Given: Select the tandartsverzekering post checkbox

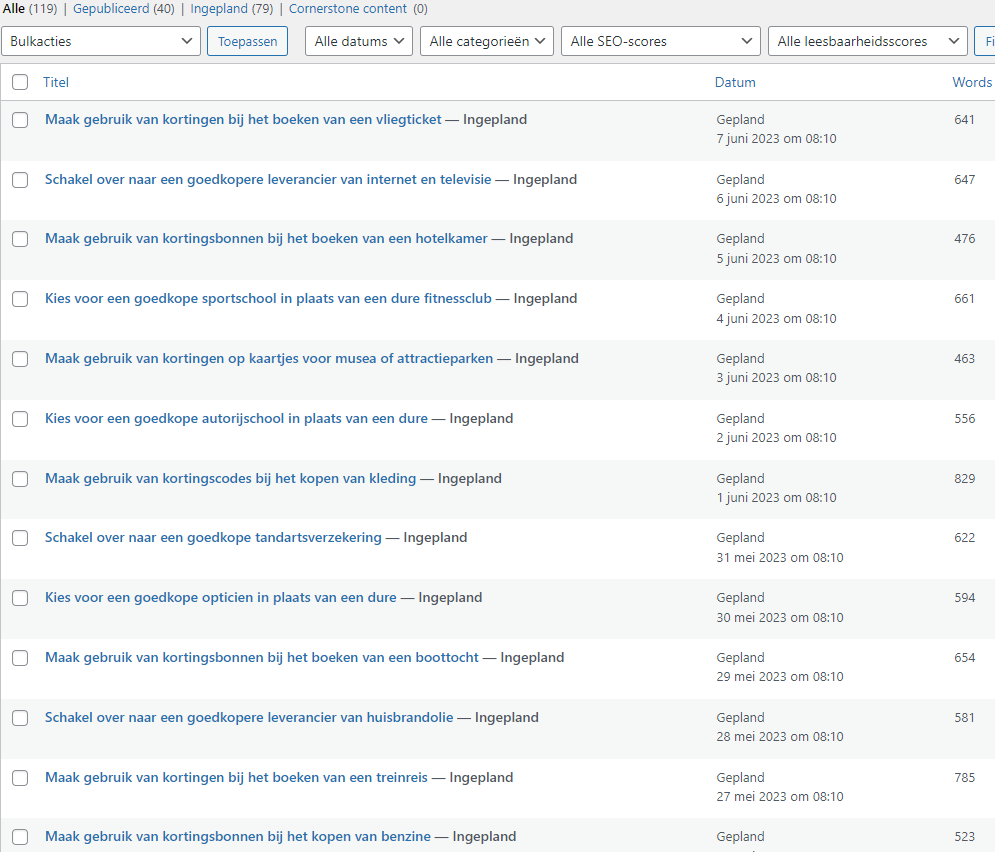Looking at the screenshot, I should tap(20, 538).
